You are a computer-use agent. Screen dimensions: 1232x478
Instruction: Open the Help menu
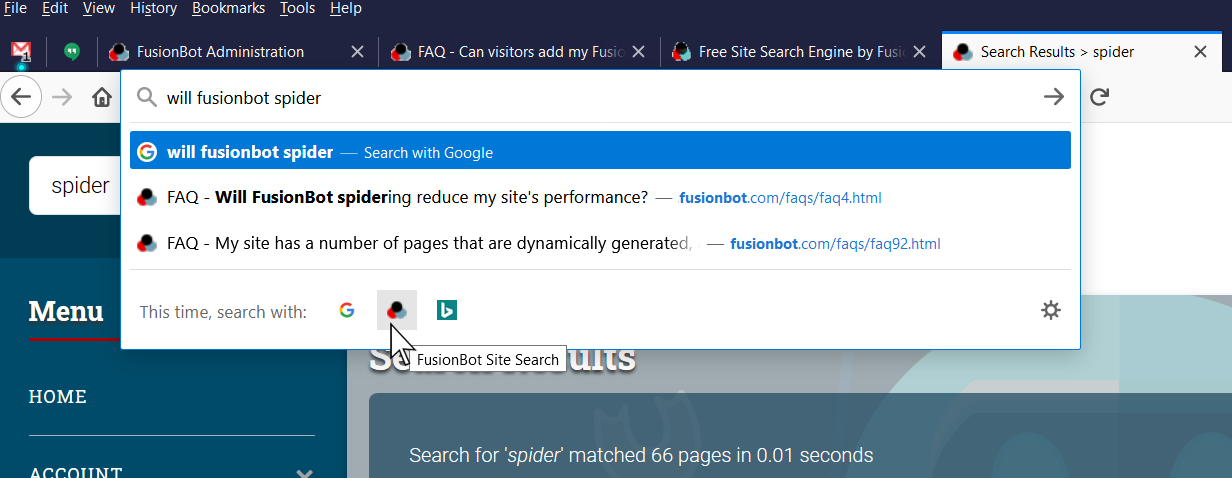[x=346, y=8]
